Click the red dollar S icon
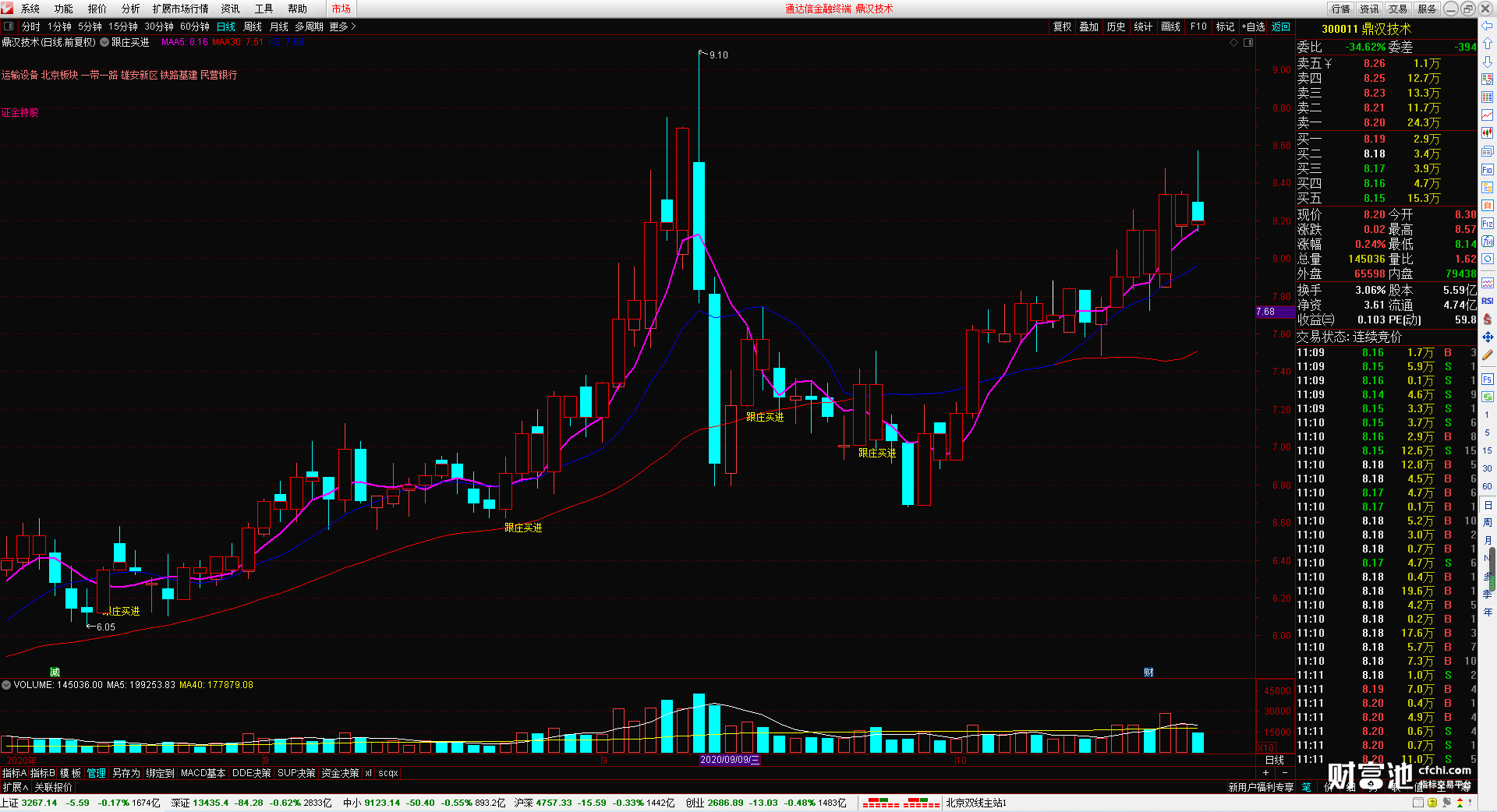 click(x=1487, y=319)
